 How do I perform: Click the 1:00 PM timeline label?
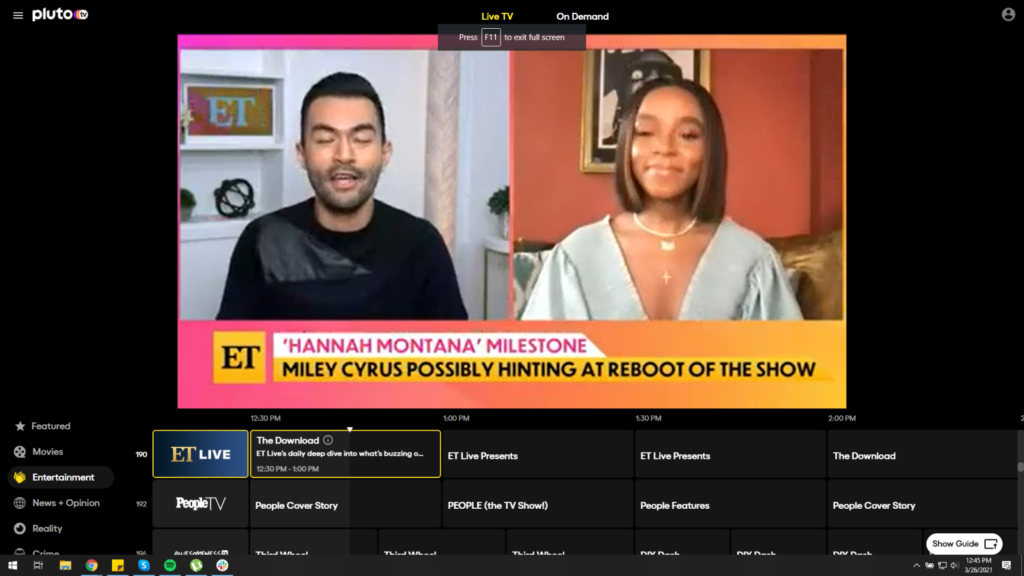pos(456,418)
